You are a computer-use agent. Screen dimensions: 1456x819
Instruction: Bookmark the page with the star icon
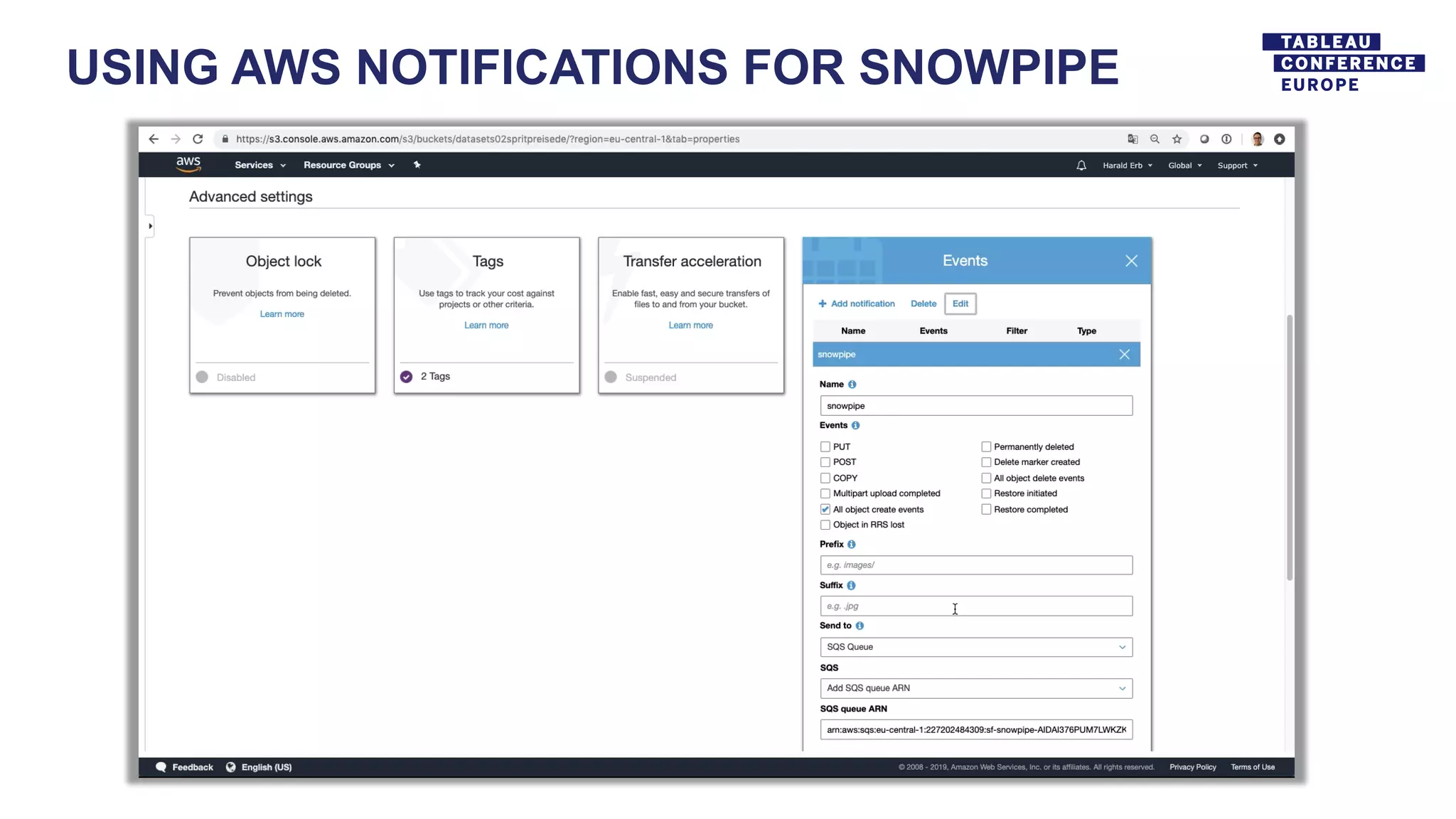[x=1177, y=139]
